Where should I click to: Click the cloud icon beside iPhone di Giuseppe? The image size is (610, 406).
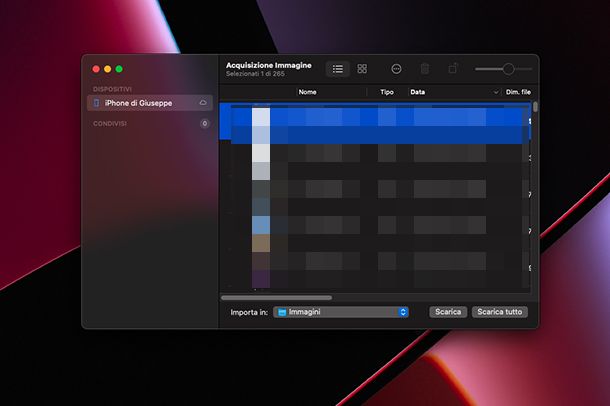click(203, 103)
